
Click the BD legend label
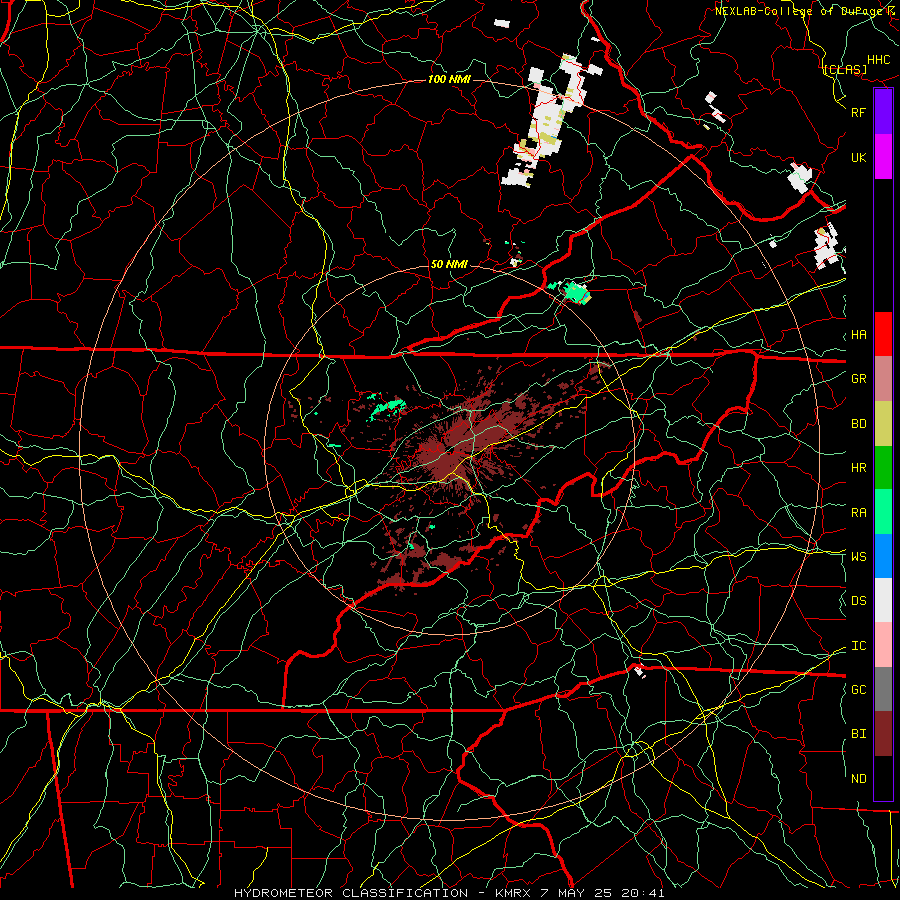[x=858, y=424]
